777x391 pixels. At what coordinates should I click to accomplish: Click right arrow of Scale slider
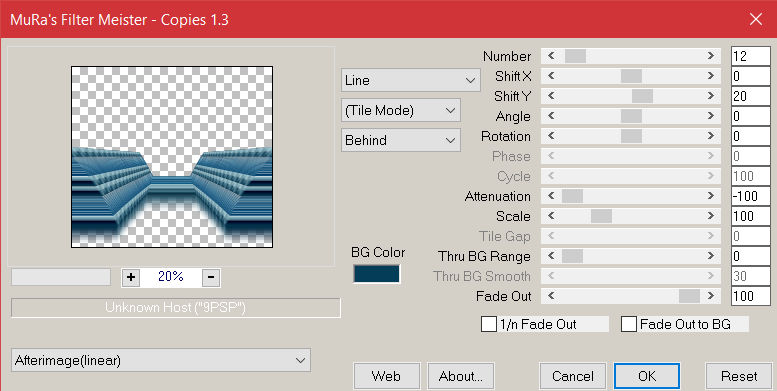coord(711,216)
